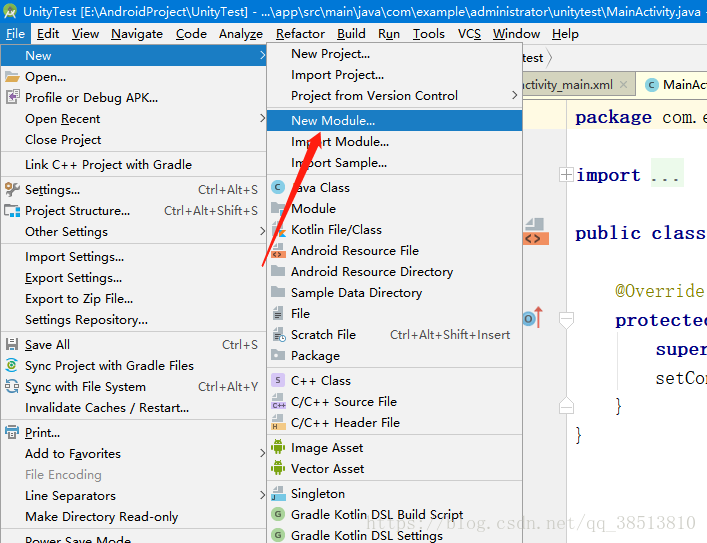This screenshot has height=543, width=707.
Task: Click the Image Asset android icon
Action: pos(278,447)
